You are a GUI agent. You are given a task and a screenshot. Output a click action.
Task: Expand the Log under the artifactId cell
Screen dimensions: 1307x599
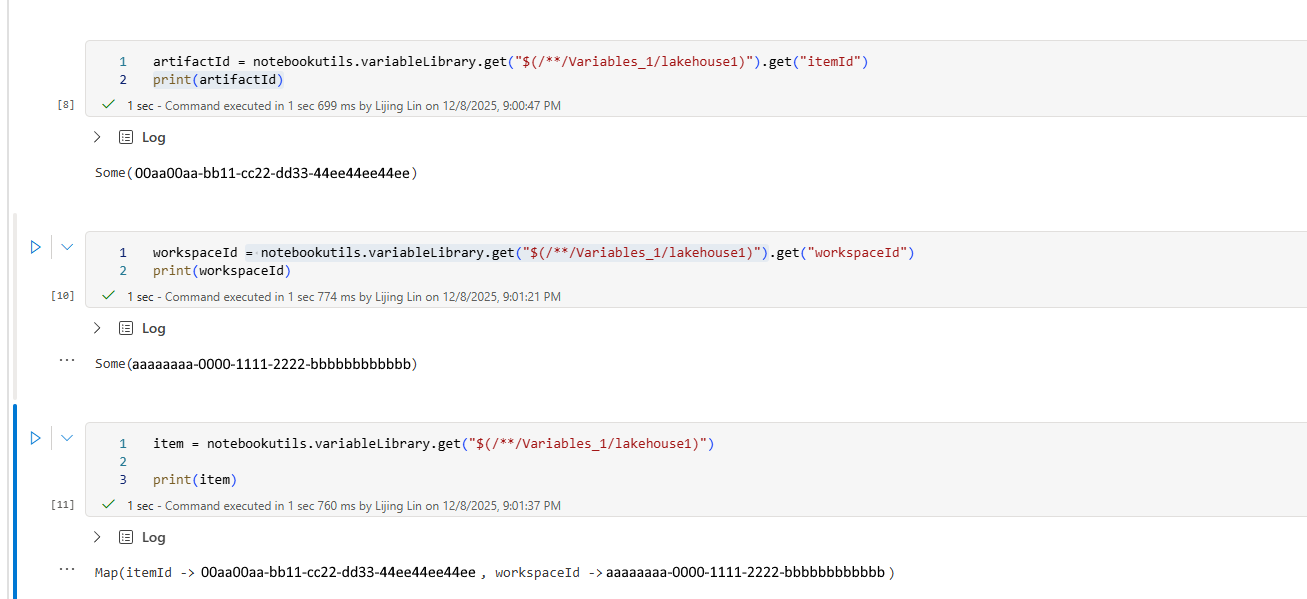pyautogui.click(x=97, y=137)
